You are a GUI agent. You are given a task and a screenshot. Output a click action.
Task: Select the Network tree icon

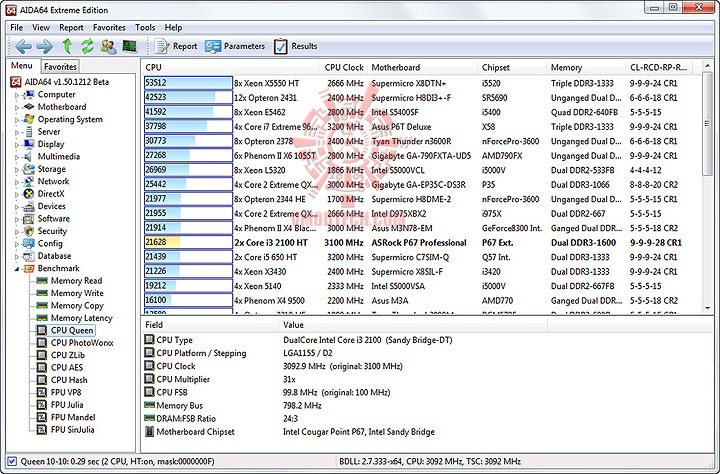[x=29, y=181]
